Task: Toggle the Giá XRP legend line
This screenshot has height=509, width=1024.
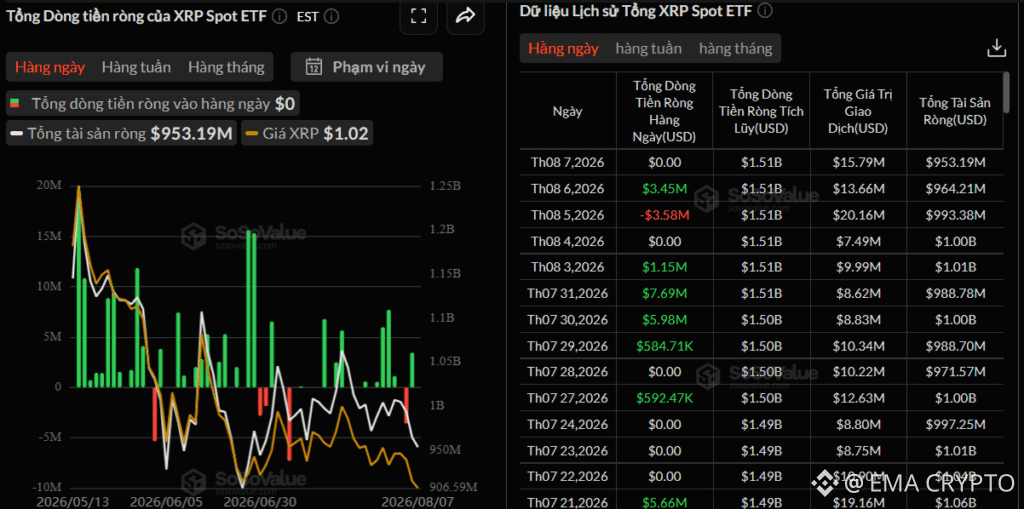Action: [307, 134]
